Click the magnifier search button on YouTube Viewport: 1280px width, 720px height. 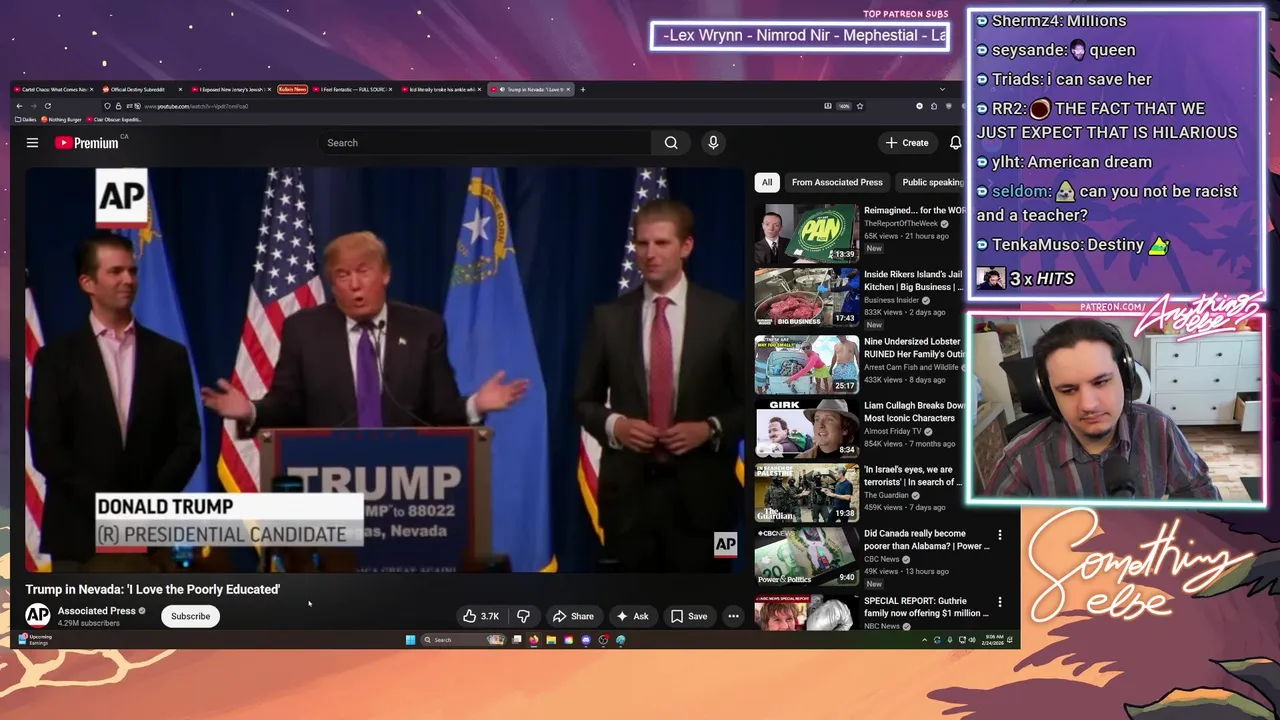pos(671,143)
